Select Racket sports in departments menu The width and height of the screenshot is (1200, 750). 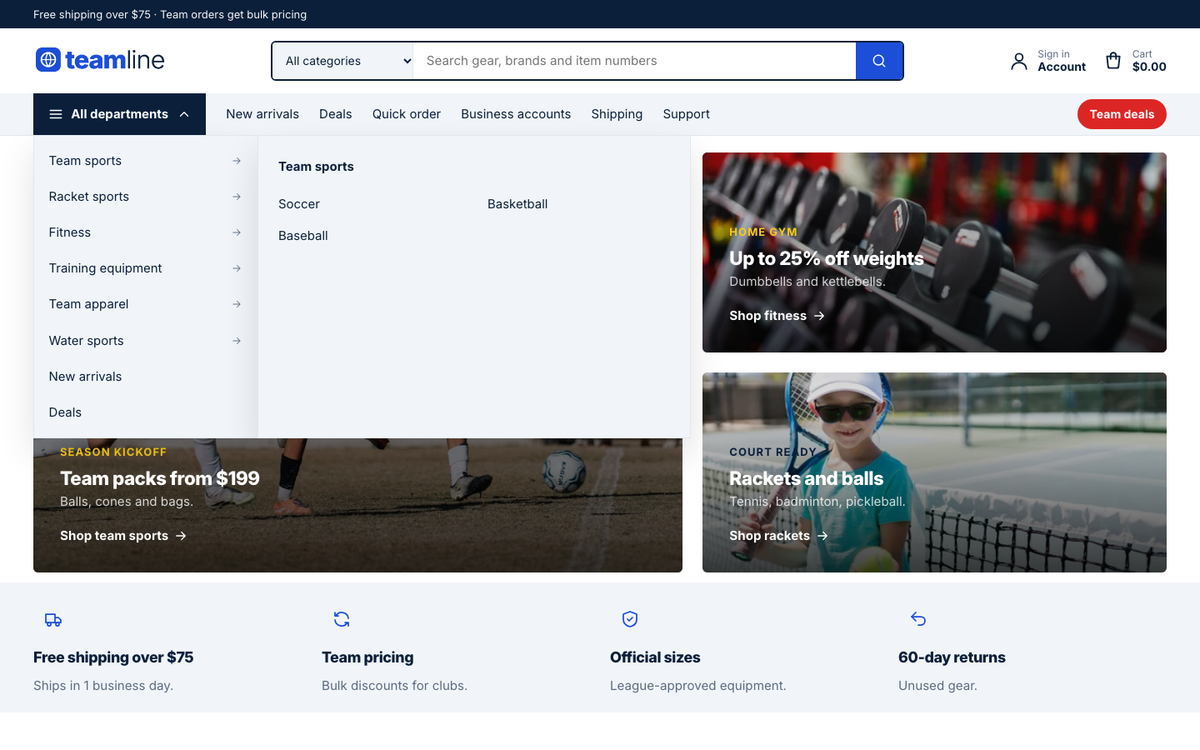[x=145, y=197]
